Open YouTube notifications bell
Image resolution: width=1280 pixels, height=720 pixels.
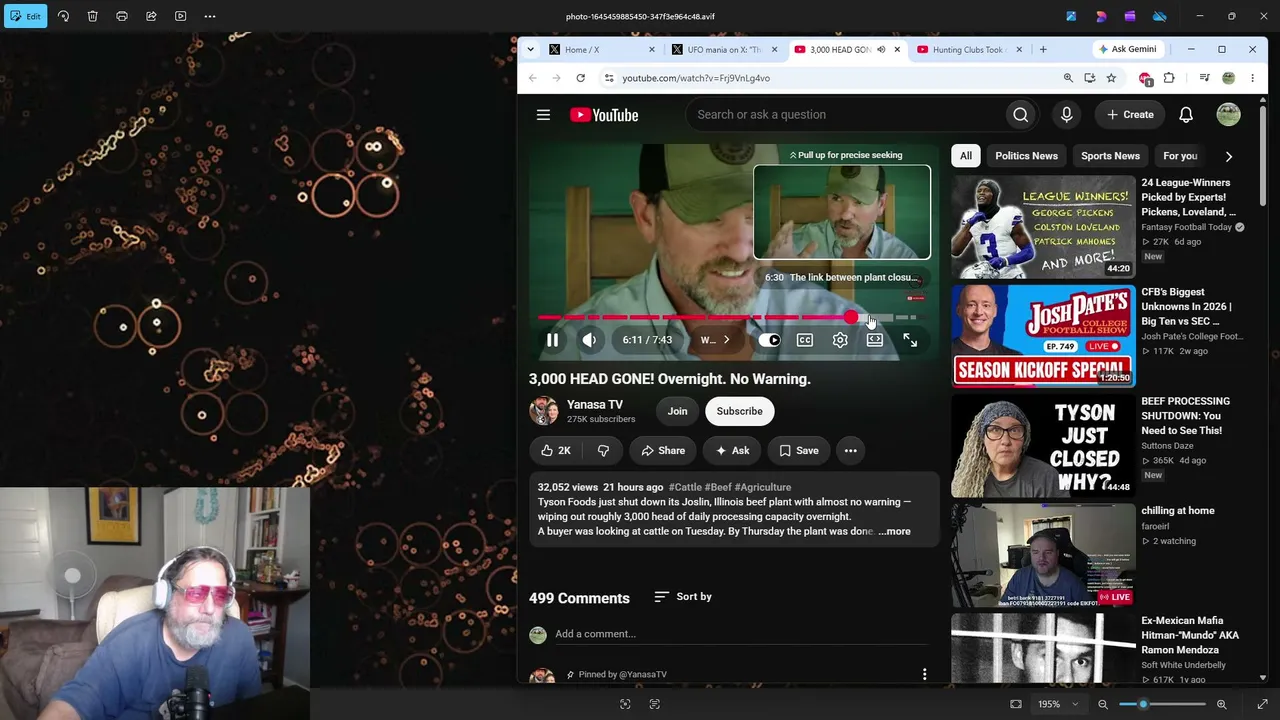click(x=1186, y=115)
